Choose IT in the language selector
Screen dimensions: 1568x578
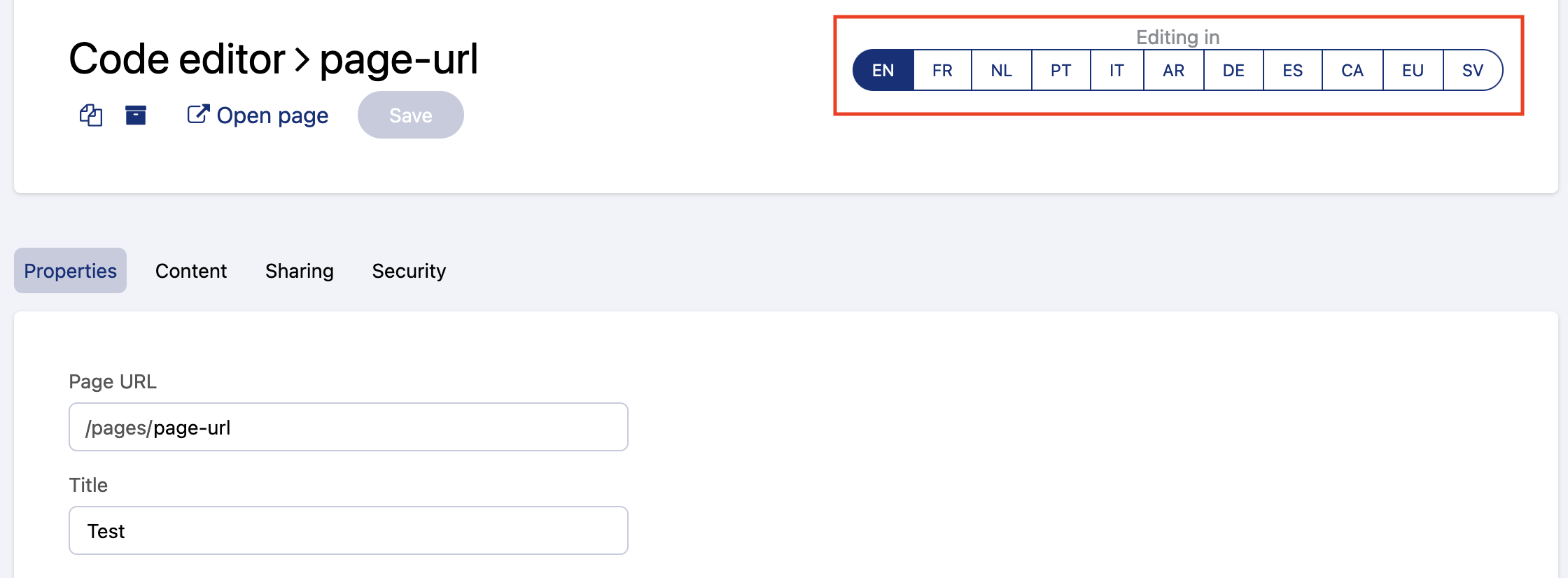1116,71
